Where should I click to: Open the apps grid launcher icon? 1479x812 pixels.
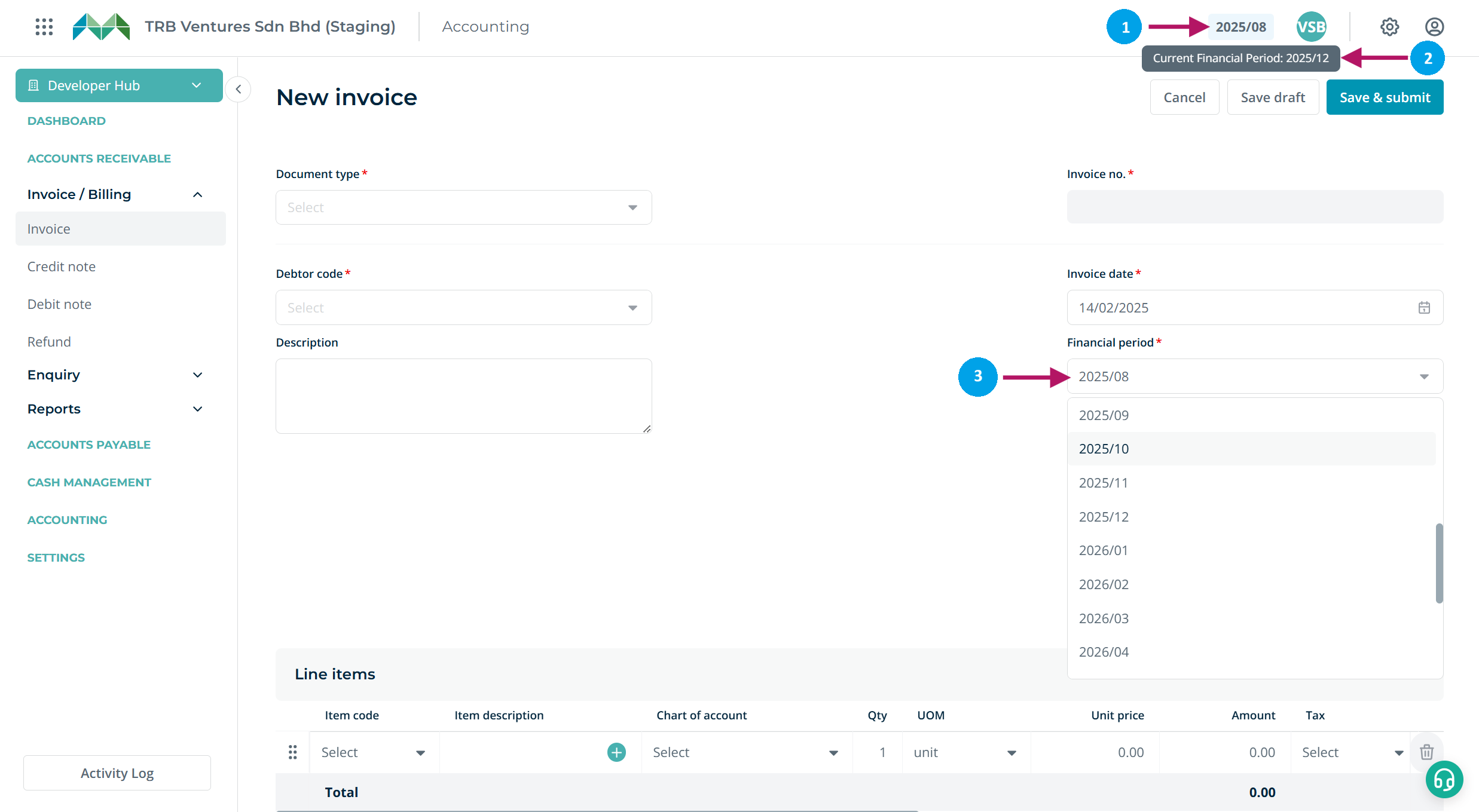coord(44,27)
